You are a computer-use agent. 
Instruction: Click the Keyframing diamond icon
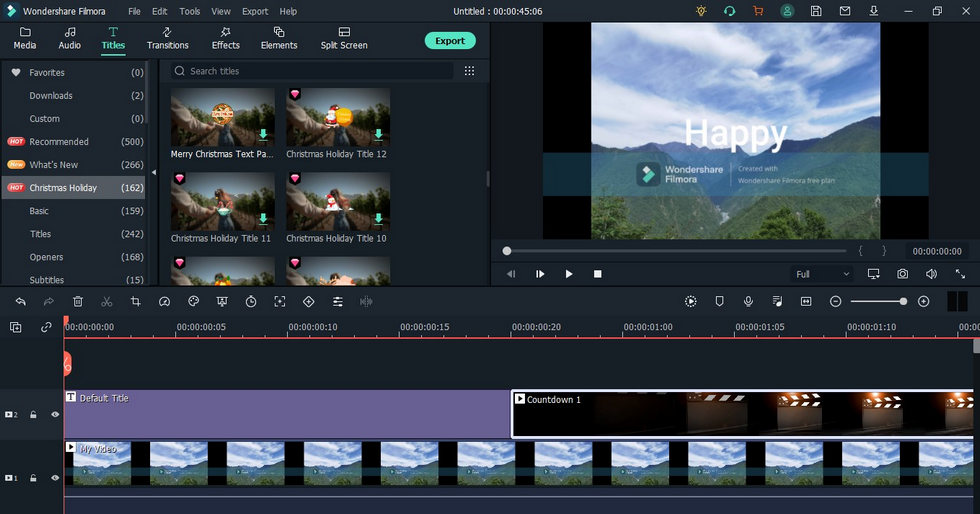coord(309,301)
